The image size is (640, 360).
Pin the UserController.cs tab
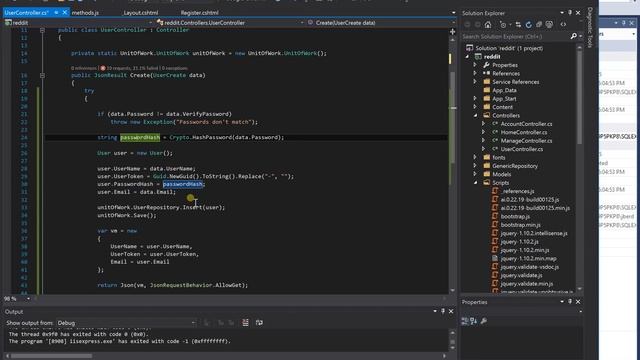[56, 13]
